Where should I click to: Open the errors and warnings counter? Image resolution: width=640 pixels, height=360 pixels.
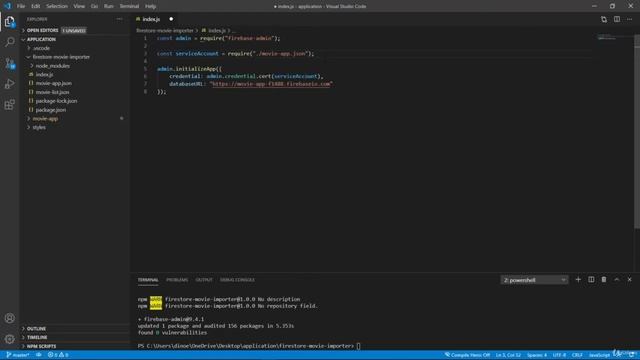58,355
